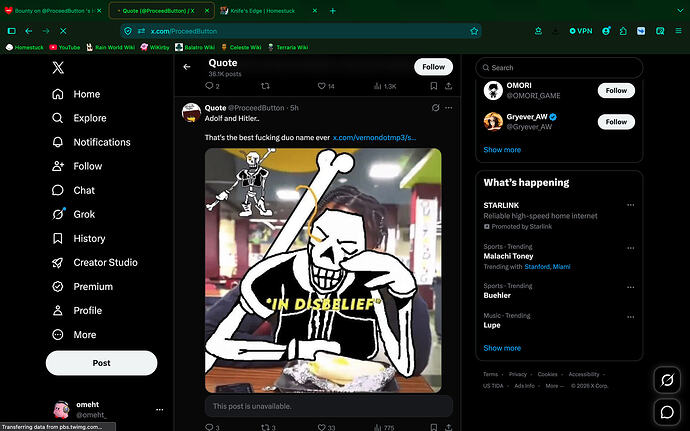Click the address bar URL
The image size is (690, 431).
[184, 31]
